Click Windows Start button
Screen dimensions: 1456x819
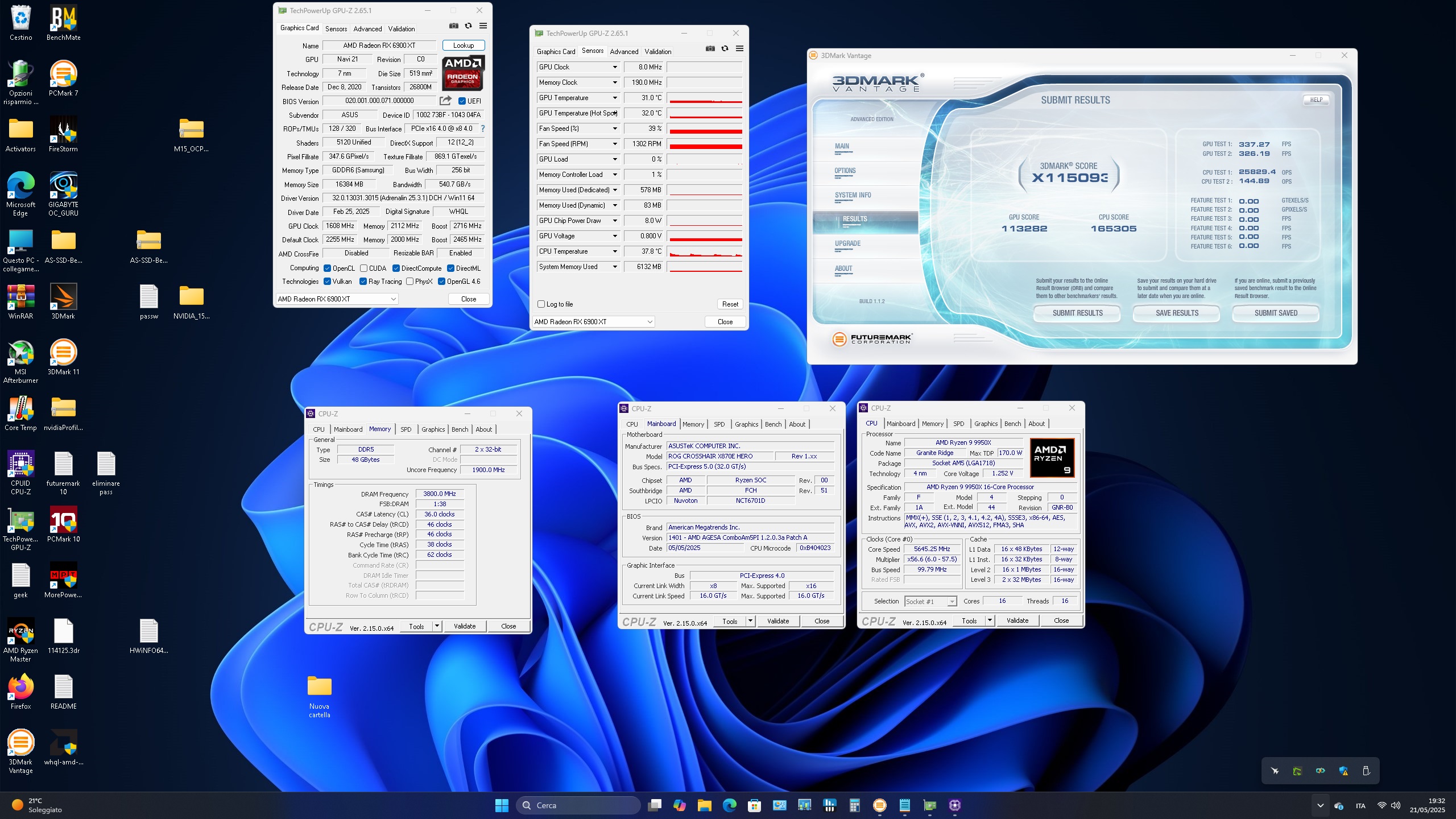click(x=502, y=805)
